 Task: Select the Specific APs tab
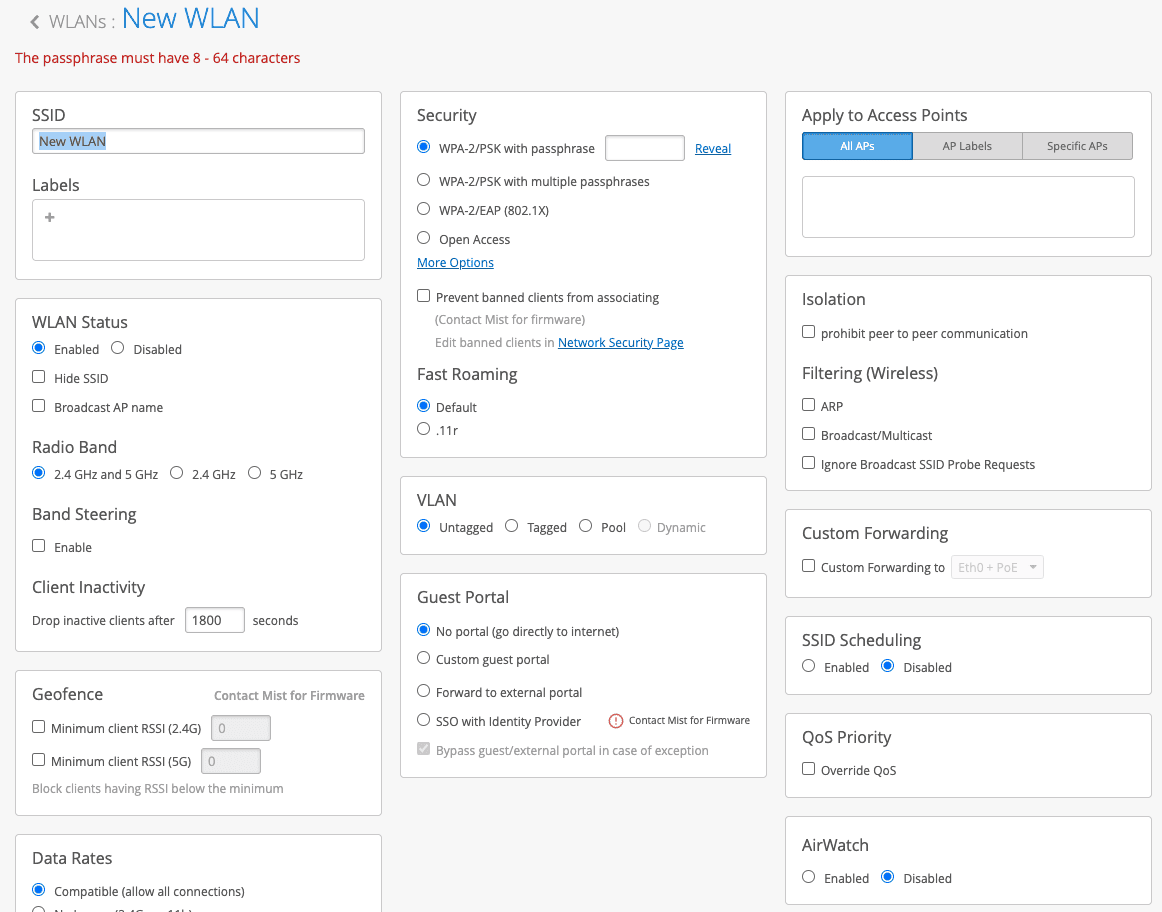(x=1077, y=146)
